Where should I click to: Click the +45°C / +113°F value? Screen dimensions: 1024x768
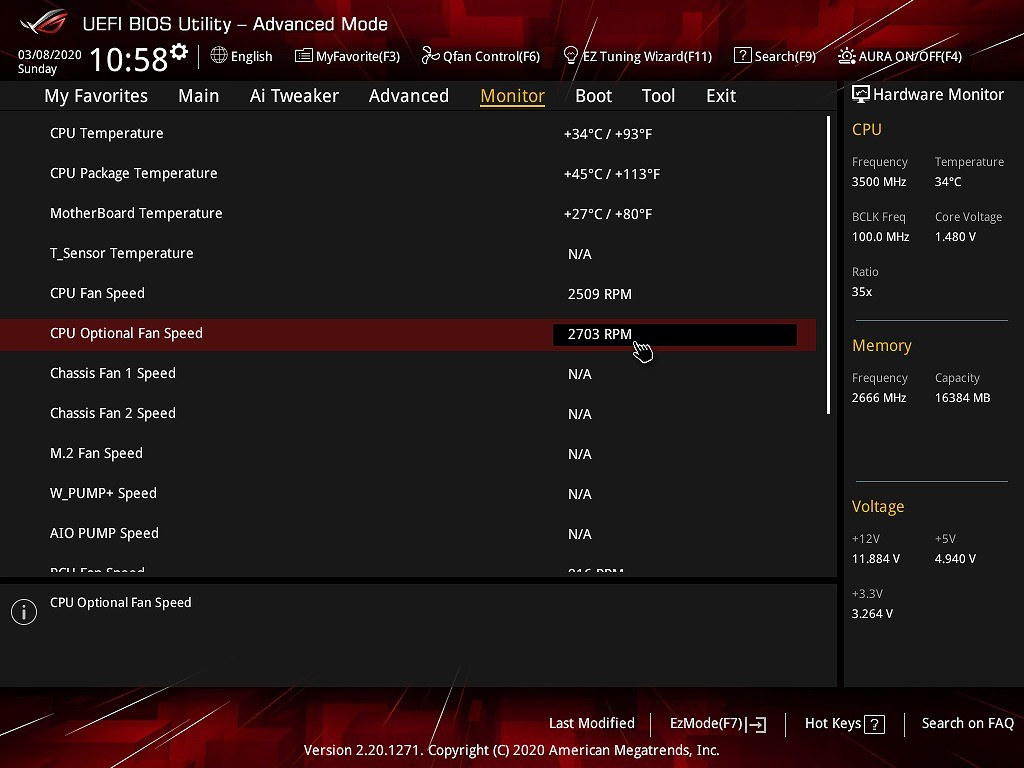(612, 174)
